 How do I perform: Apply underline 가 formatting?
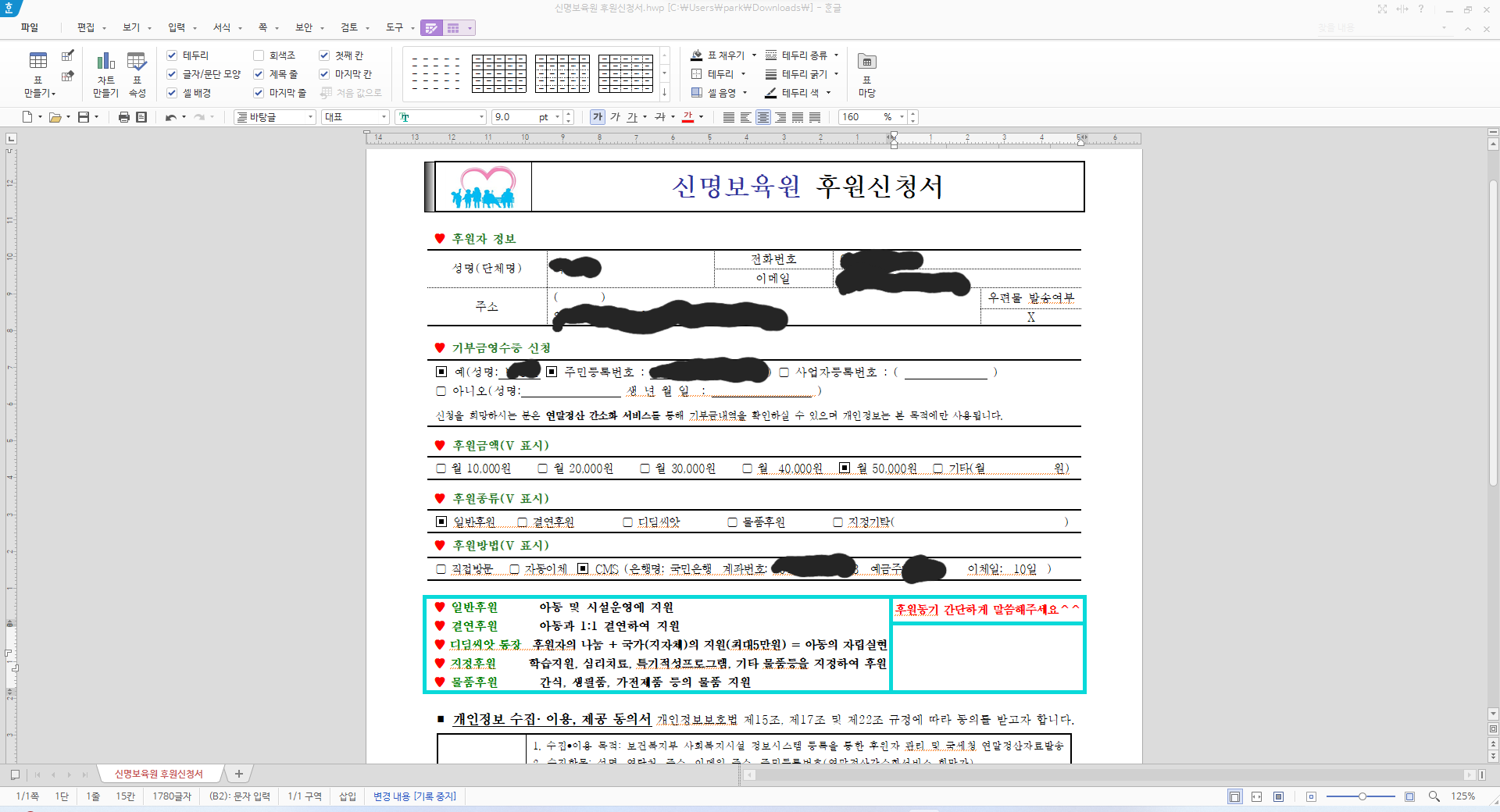(632, 117)
